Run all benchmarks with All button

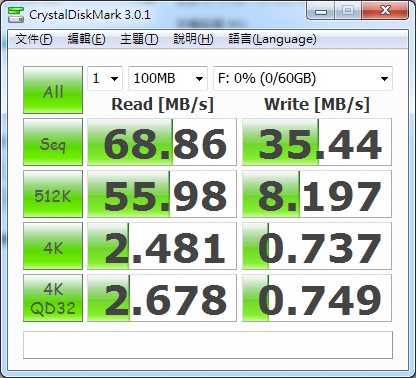[53, 90]
